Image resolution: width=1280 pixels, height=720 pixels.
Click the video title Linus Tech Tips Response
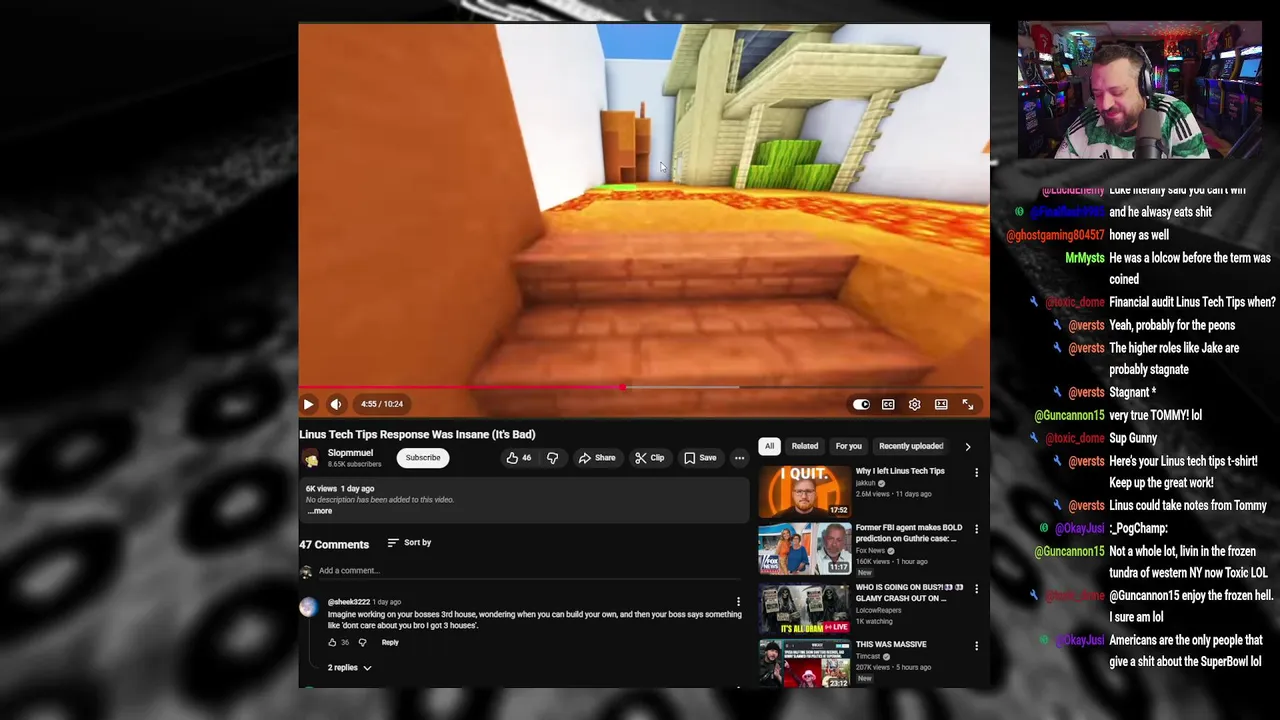pos(417,434)
